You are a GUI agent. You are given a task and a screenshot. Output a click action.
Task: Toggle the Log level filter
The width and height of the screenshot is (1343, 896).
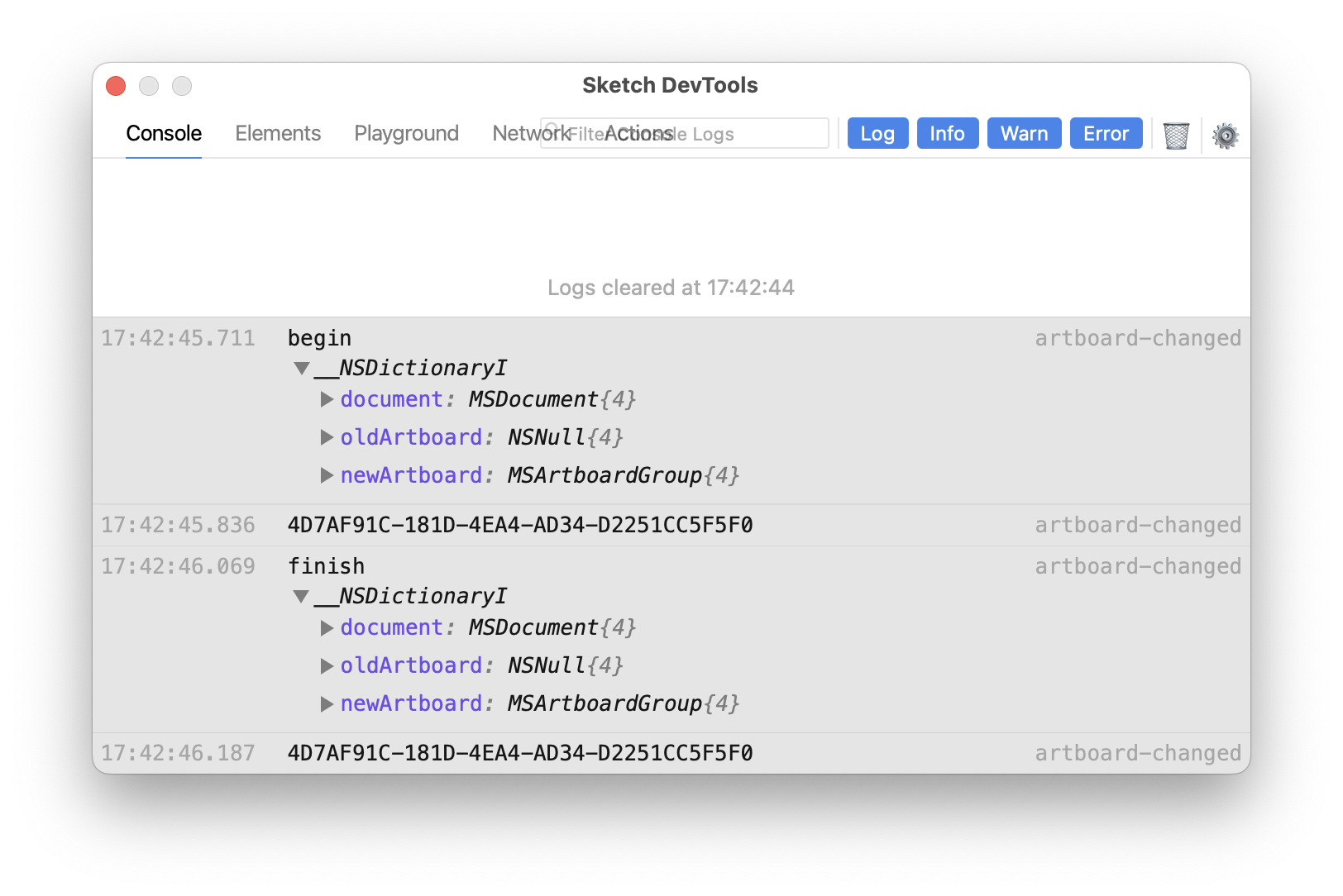(x=877, y=133)
